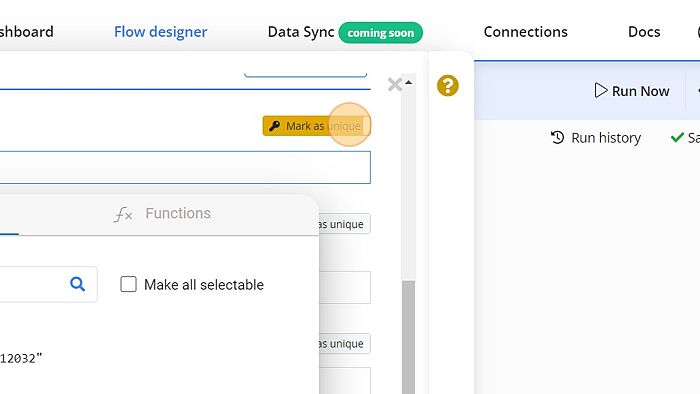Open the Docs link

(x=644, y=32)
